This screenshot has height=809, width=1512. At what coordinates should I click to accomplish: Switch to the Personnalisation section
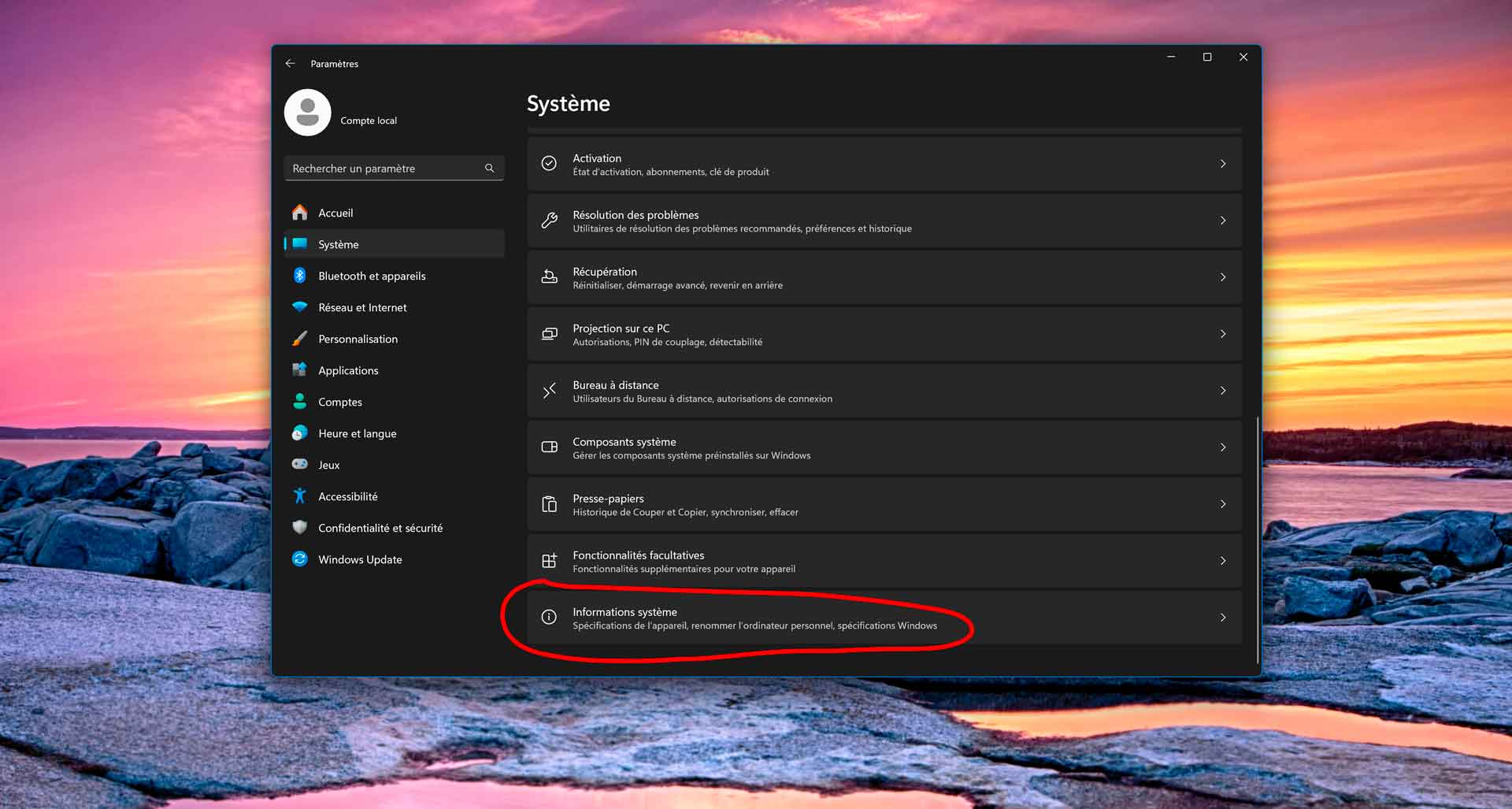click(394, 339)
